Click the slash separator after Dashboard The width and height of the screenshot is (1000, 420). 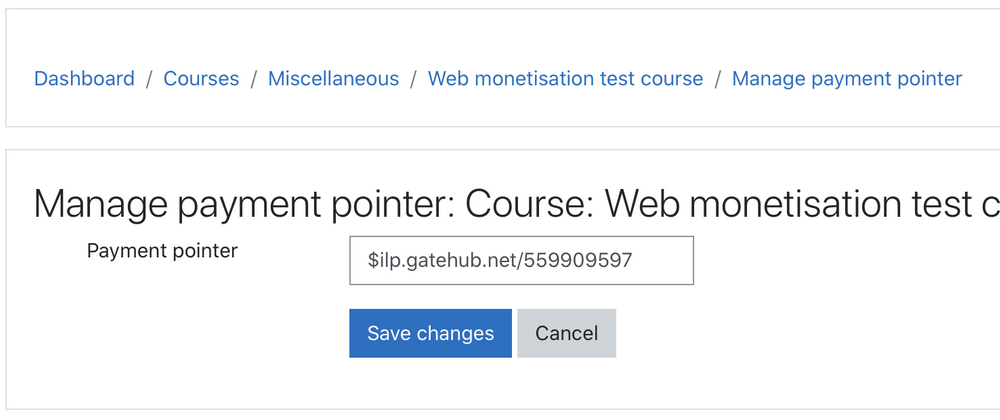149,79
